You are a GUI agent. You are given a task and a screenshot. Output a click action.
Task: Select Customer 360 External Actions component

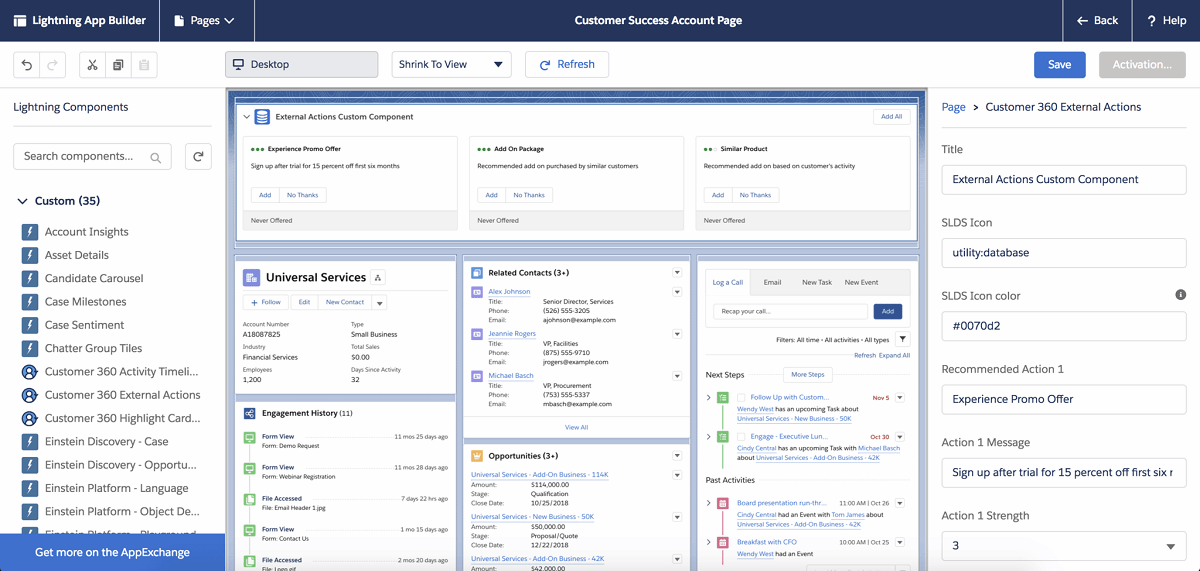coord(122,395)
